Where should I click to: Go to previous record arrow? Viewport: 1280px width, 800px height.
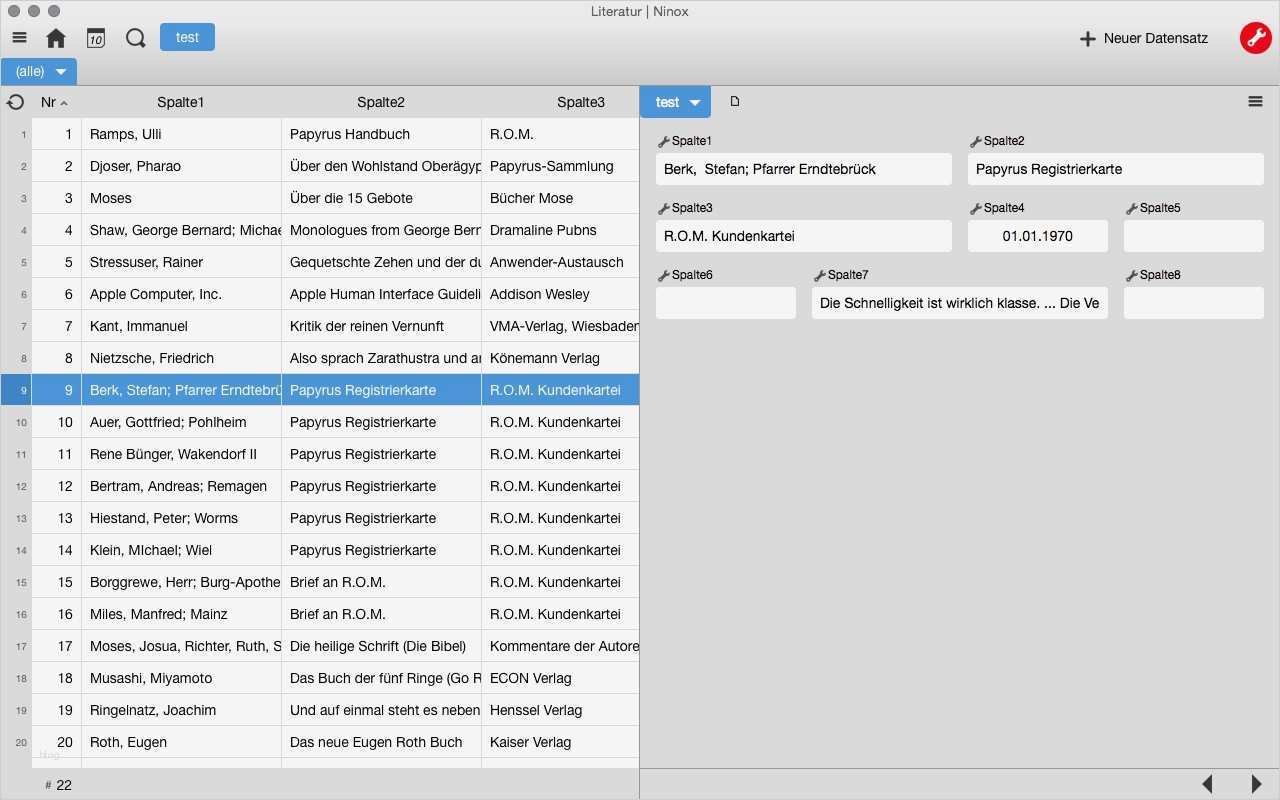pyautogui.click(x=1207, y=784)
